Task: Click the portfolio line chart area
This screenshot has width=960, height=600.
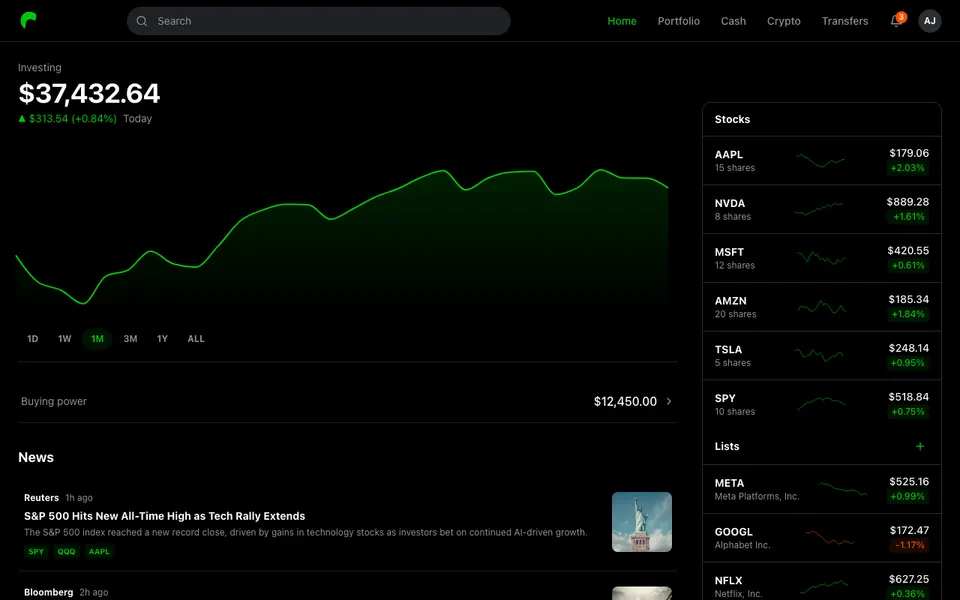Action: pos(342,239)
